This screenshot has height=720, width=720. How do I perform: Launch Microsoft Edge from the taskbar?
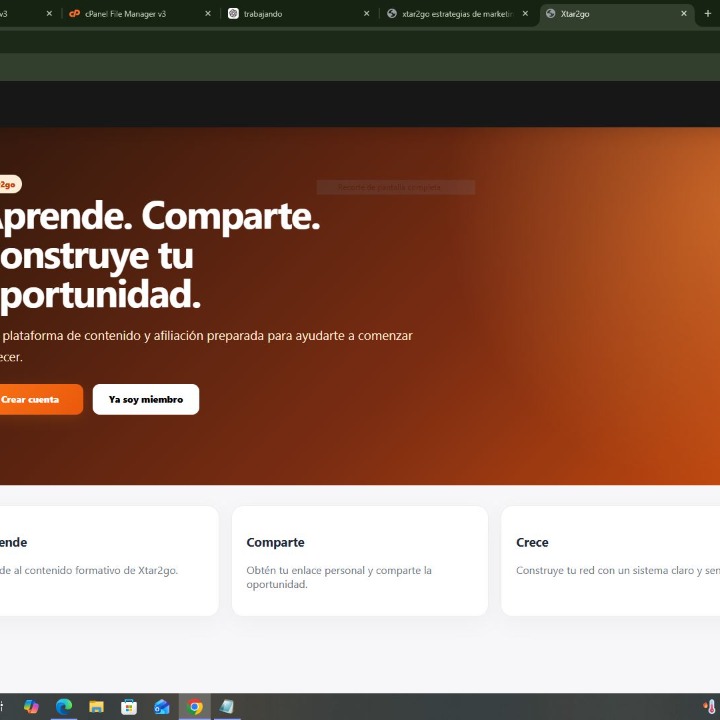(64, 706)
